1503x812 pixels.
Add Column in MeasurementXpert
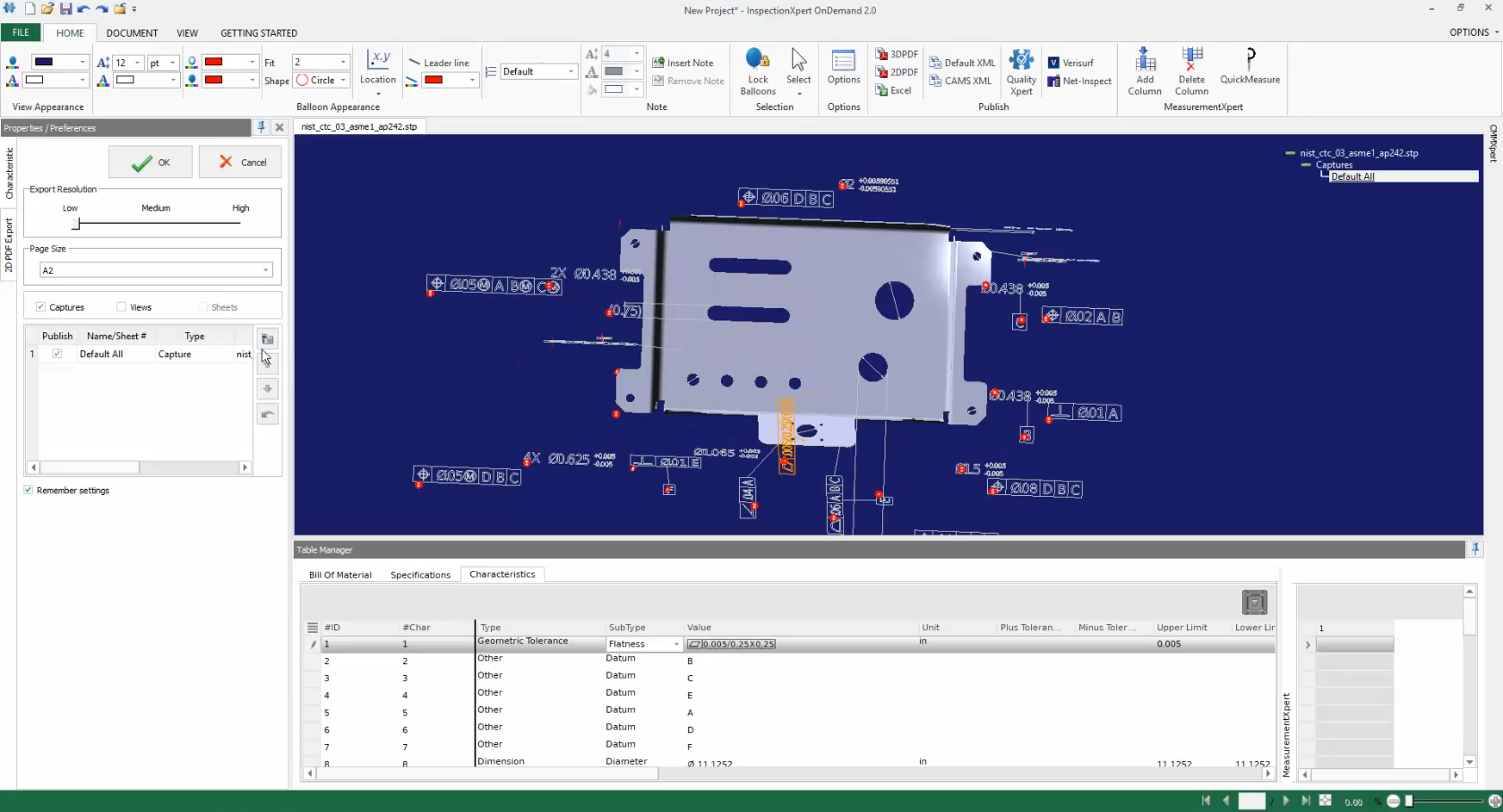(1144, 72)
